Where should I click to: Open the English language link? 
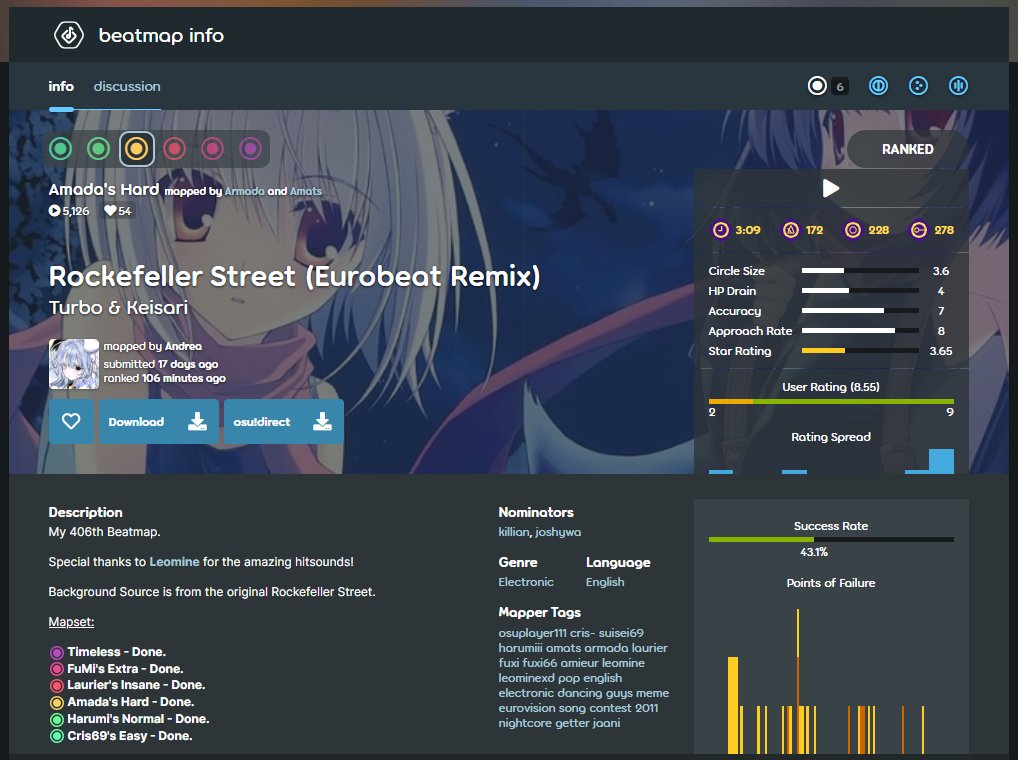pos(605,582)
